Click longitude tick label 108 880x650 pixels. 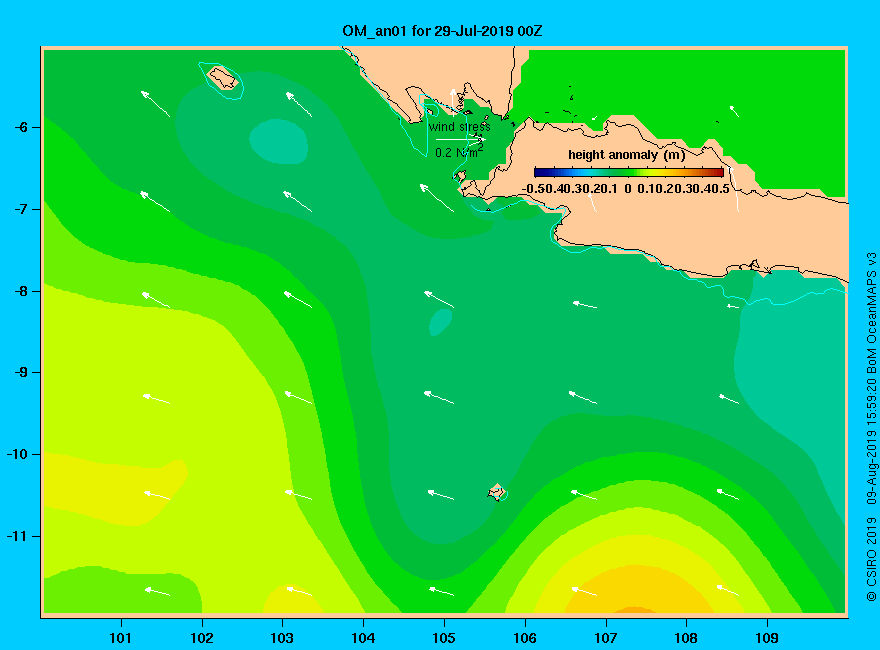coord(686,638)
